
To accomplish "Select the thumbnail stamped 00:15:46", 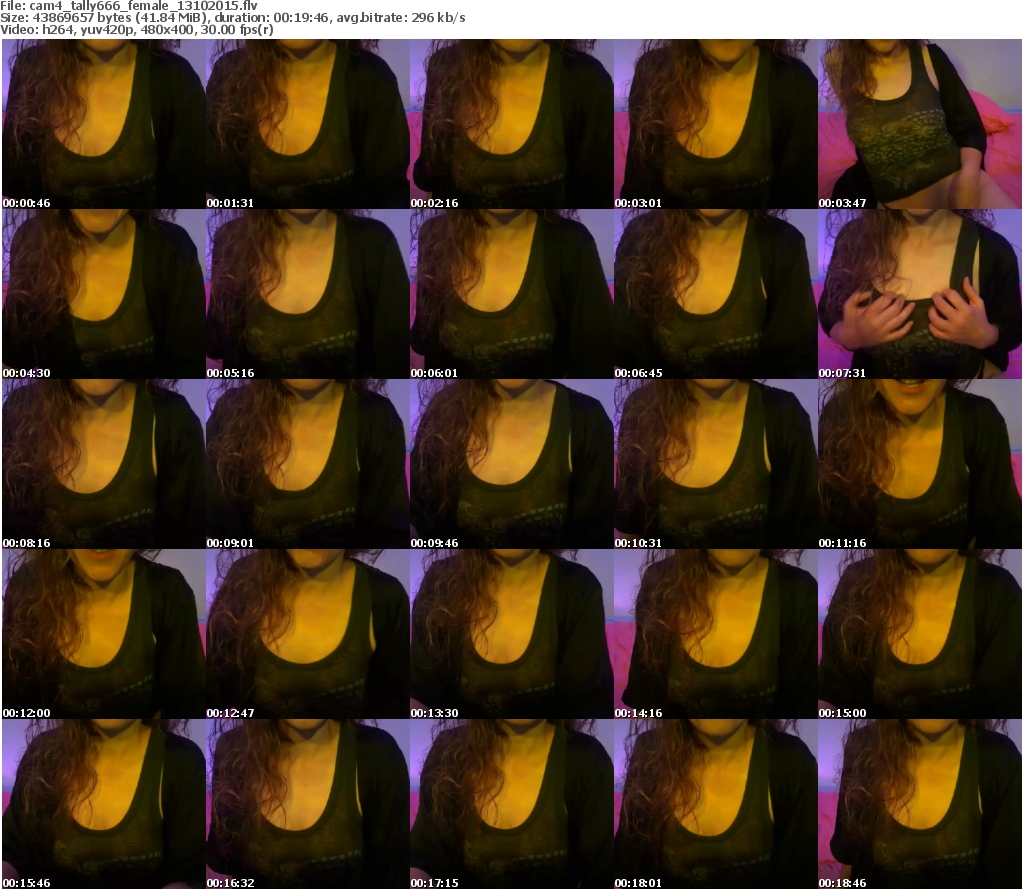I will coord(104,804).
